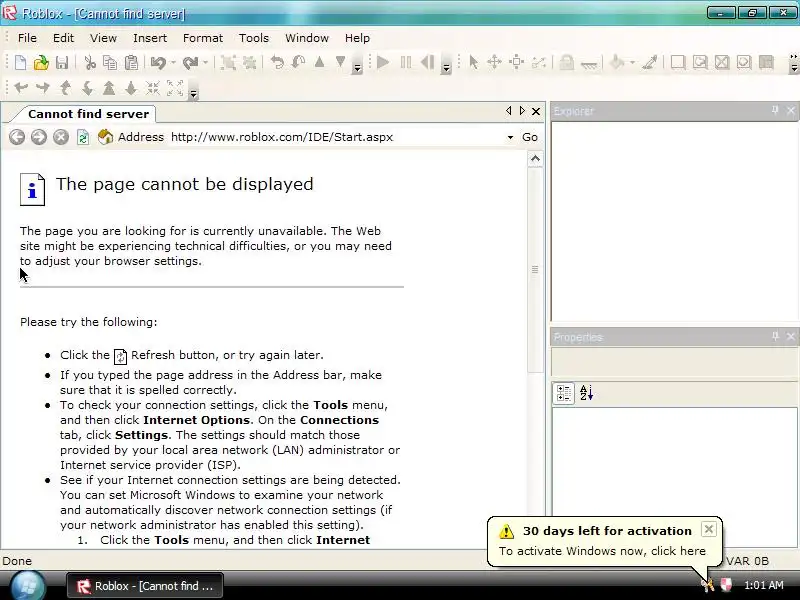
Task: Open the Edit menu
Action: pyautogui.click(x=63, y=38)
